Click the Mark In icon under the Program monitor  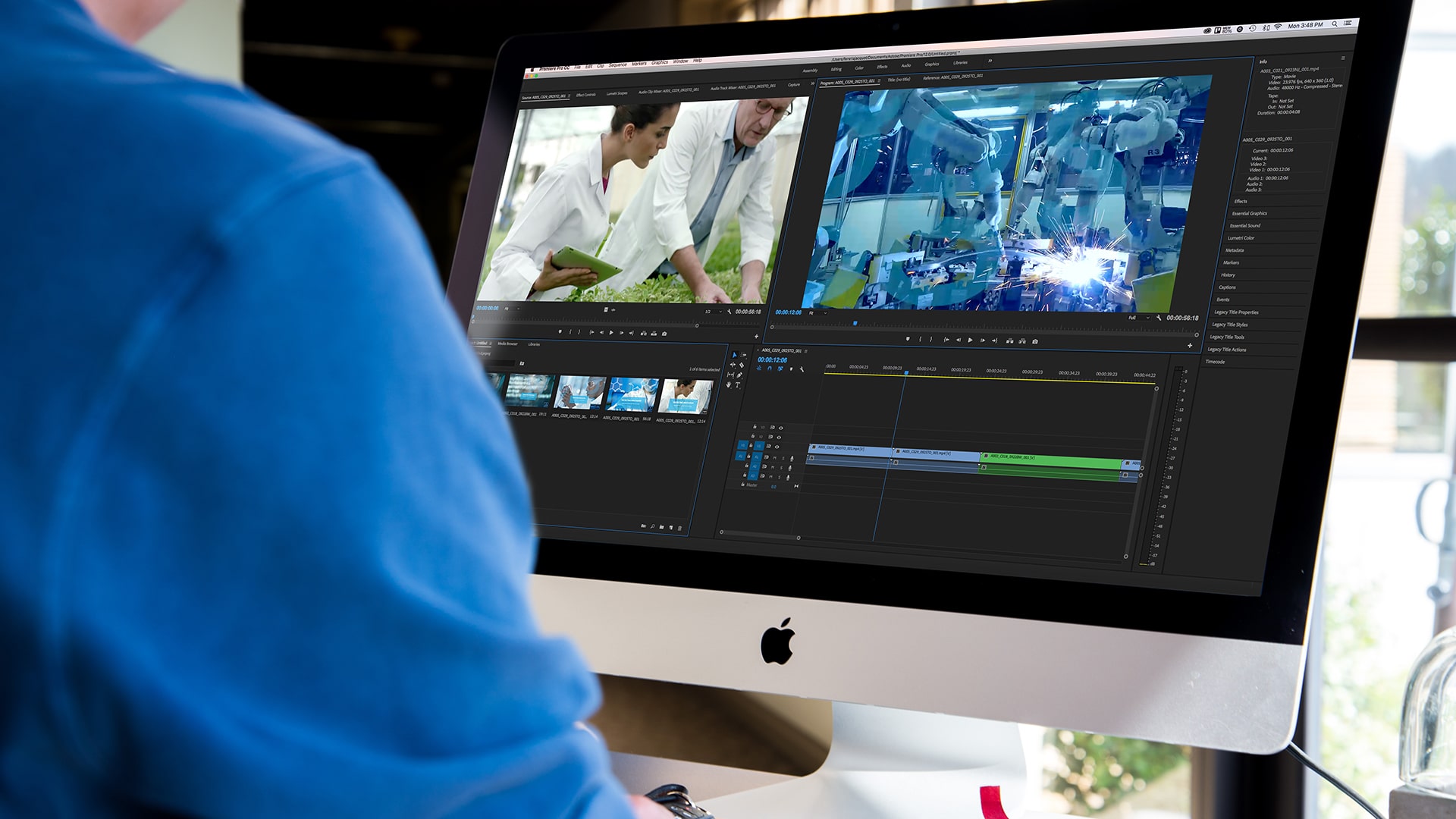[x=920, y=338]
